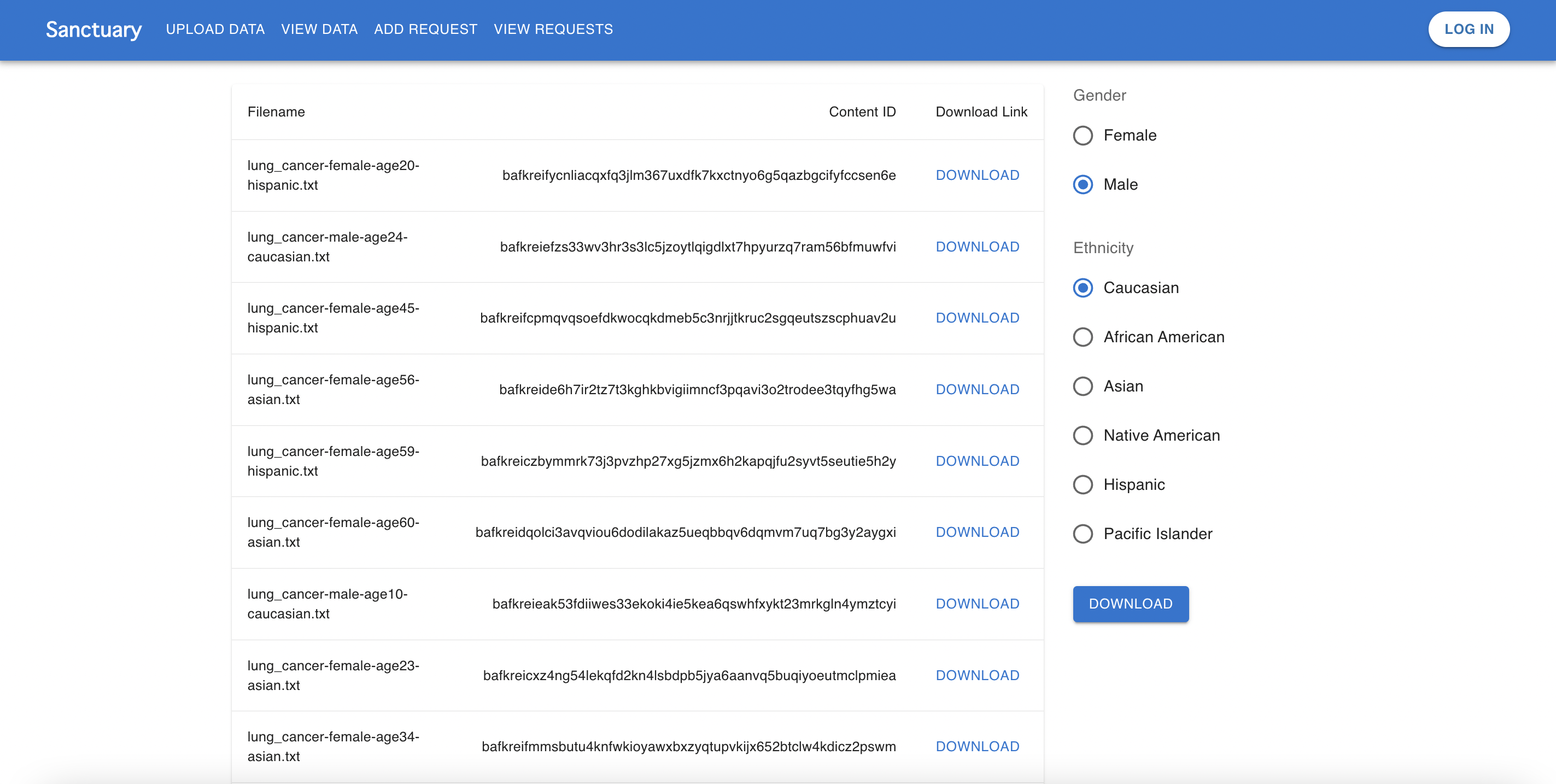
Task: Choose the Hispanic ethnicity option
Action: point(1083,484)
